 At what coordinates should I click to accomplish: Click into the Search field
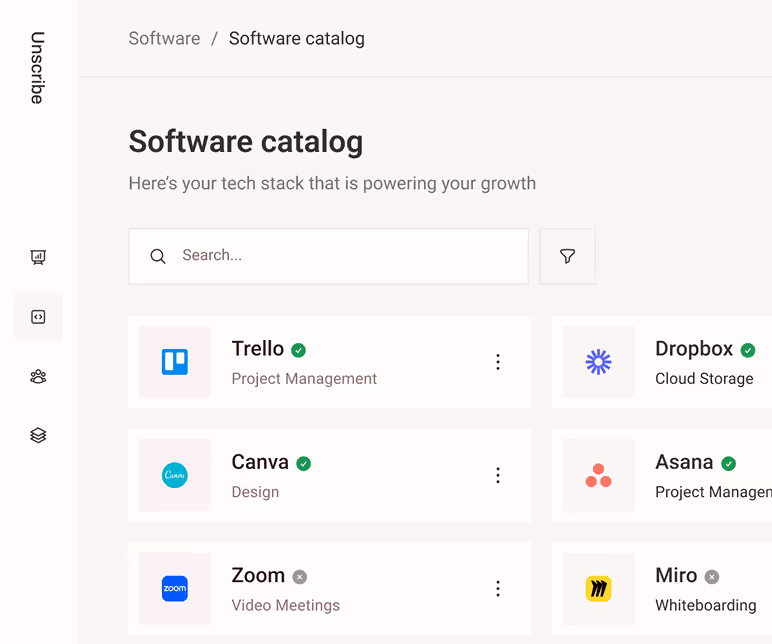[x=328, y=256]
